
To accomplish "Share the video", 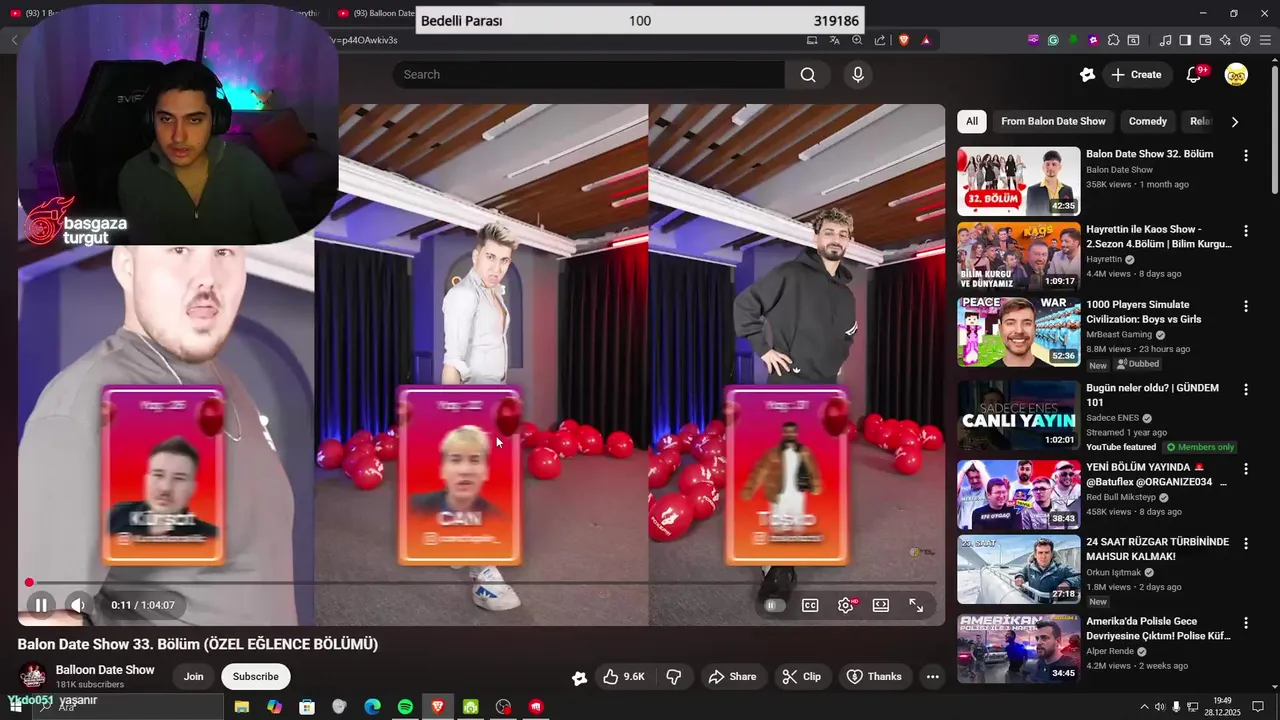I will coord(732,677).
